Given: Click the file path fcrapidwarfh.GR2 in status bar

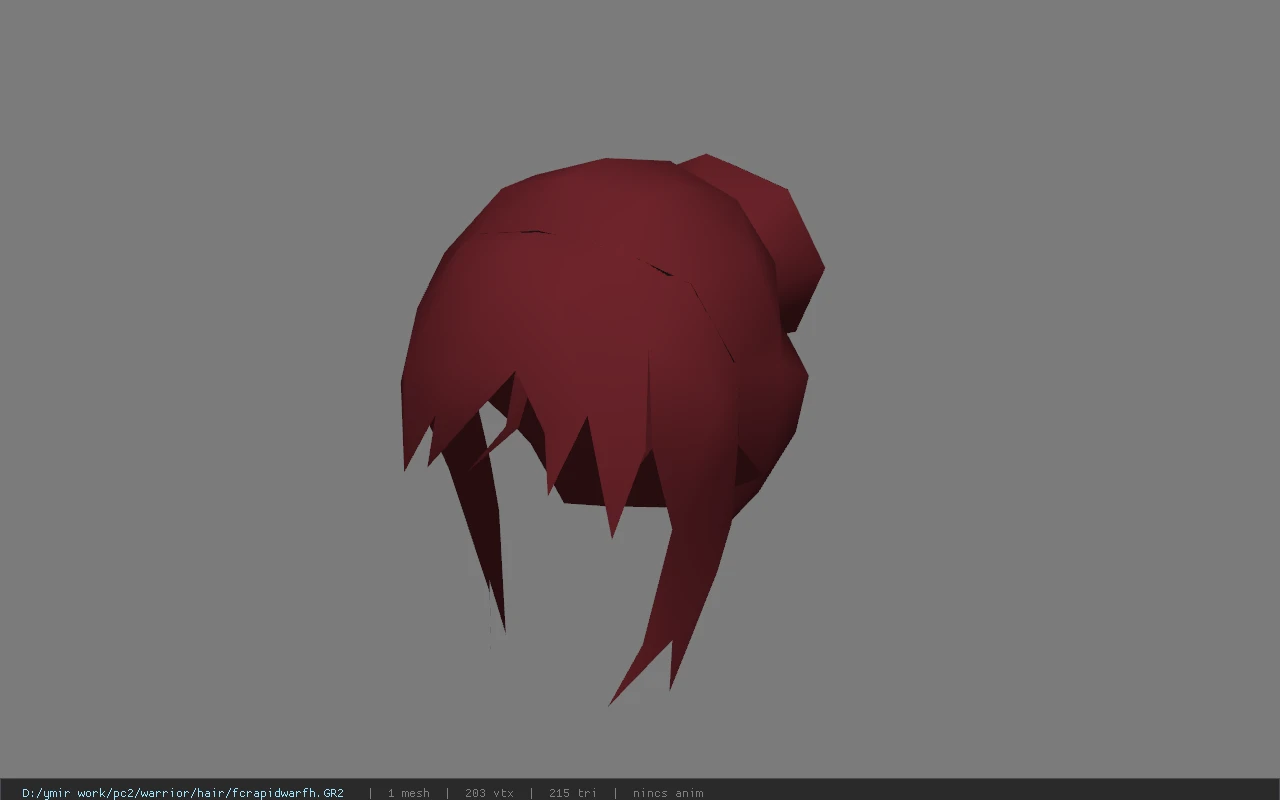Looking at the screenshot, I should (183, 793).
